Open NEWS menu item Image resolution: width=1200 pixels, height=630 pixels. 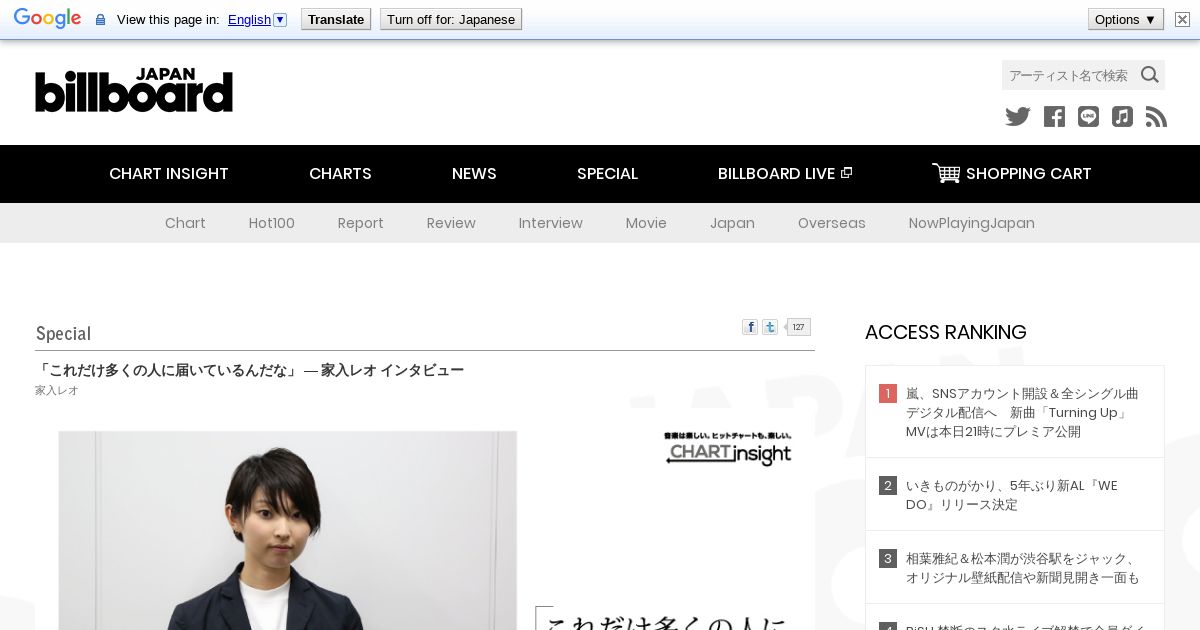pyautogui.click(x=474, y=173)
